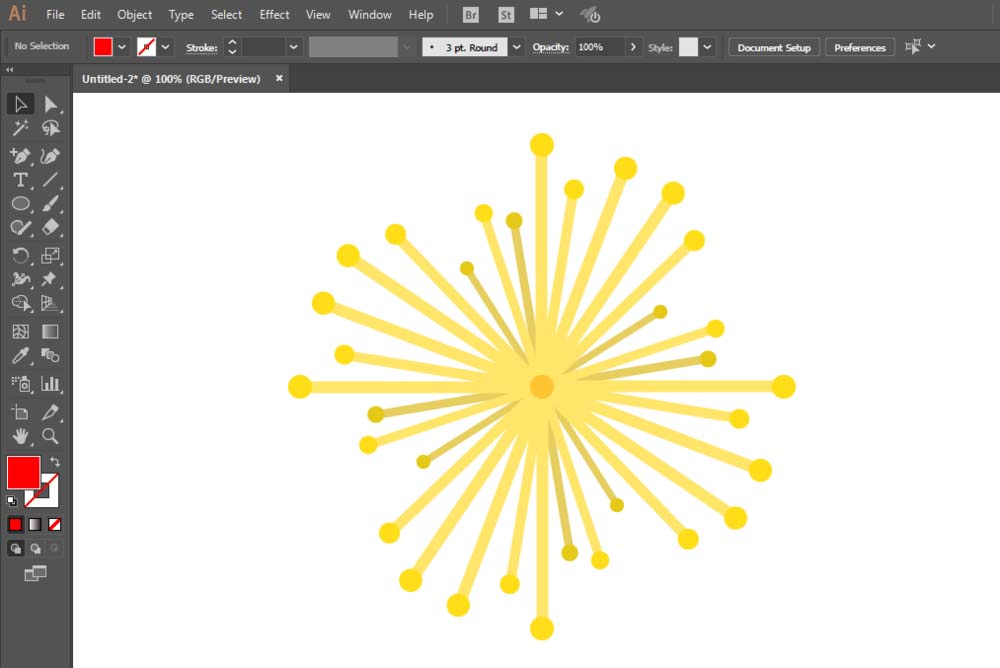Click the Stroke label link
The height and width of the screenshot is (668, 1000).
pos(202,48)
